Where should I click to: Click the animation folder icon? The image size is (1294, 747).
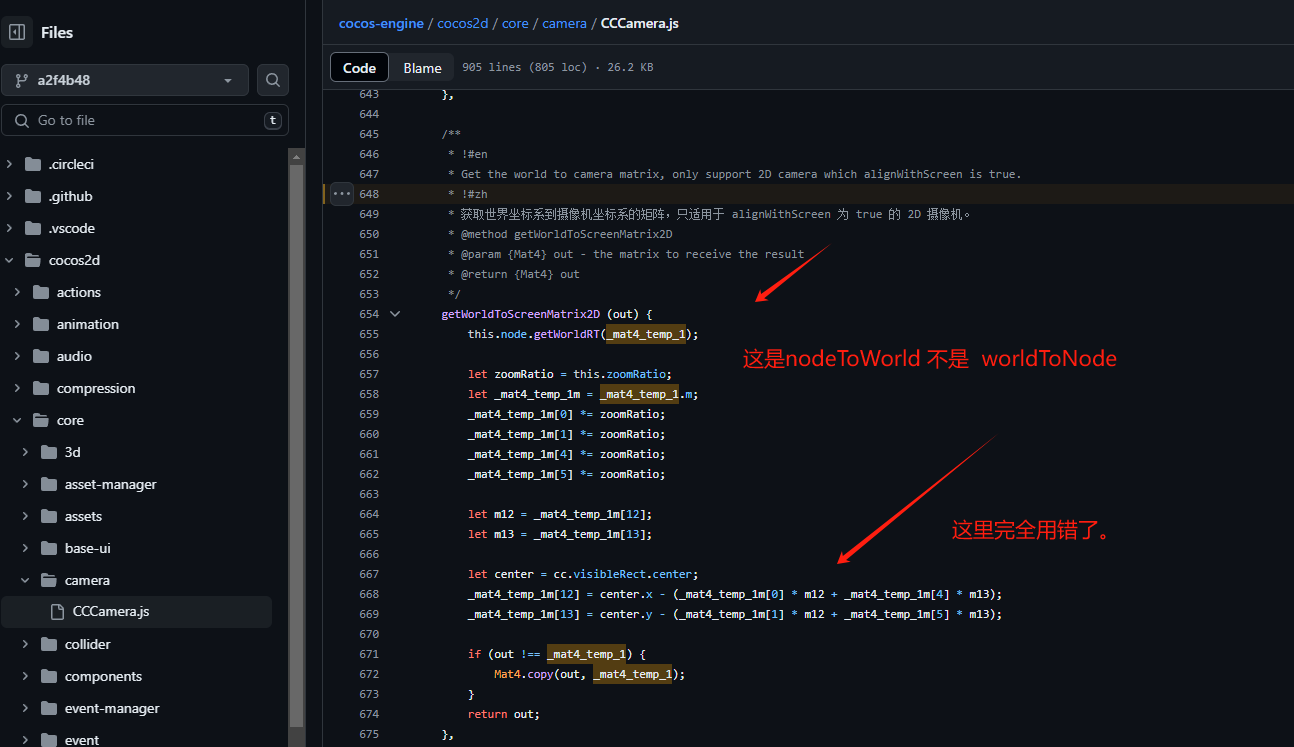coord(41,324)
